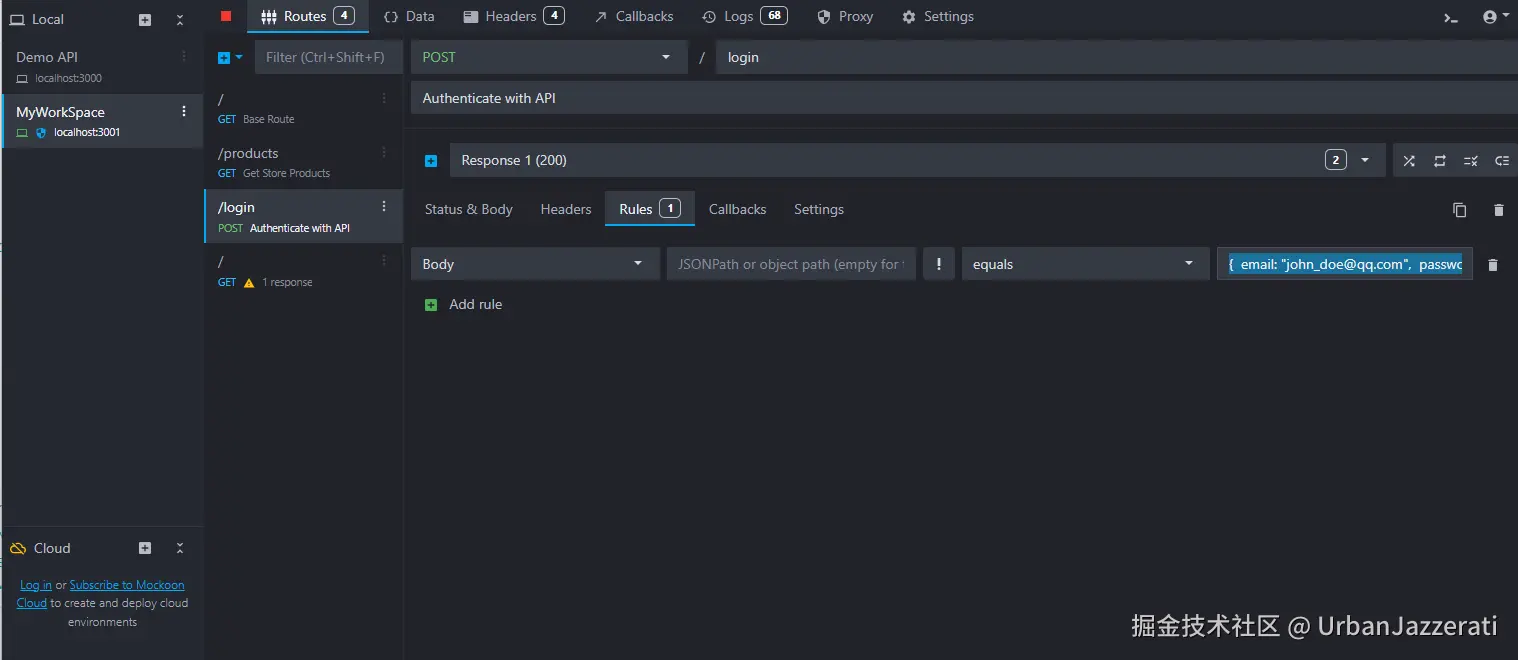Open the response Settings tab
This screenshot has height=660, width=1518.
point(819,209)
